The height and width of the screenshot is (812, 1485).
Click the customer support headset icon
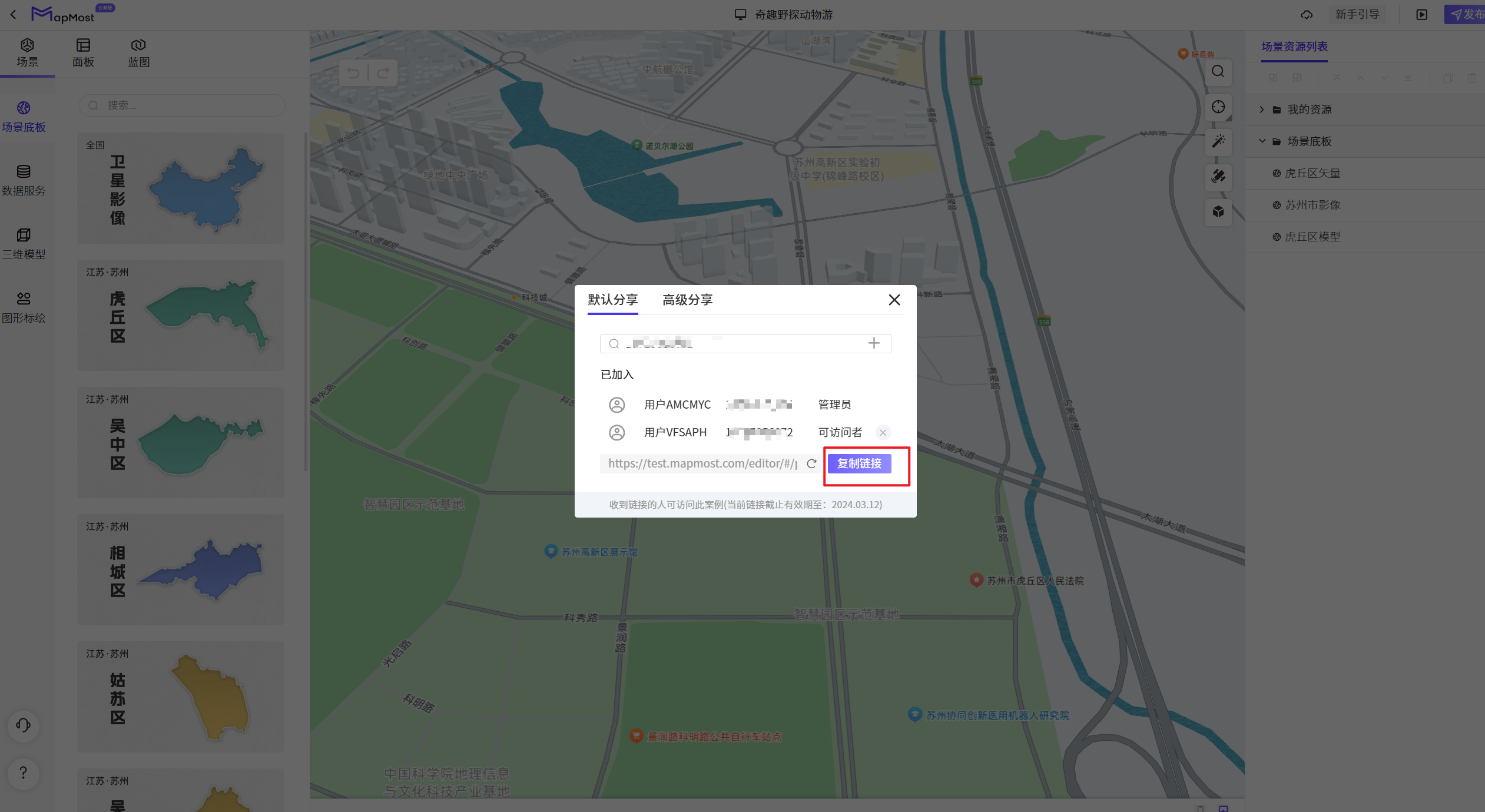pos(24,725)
